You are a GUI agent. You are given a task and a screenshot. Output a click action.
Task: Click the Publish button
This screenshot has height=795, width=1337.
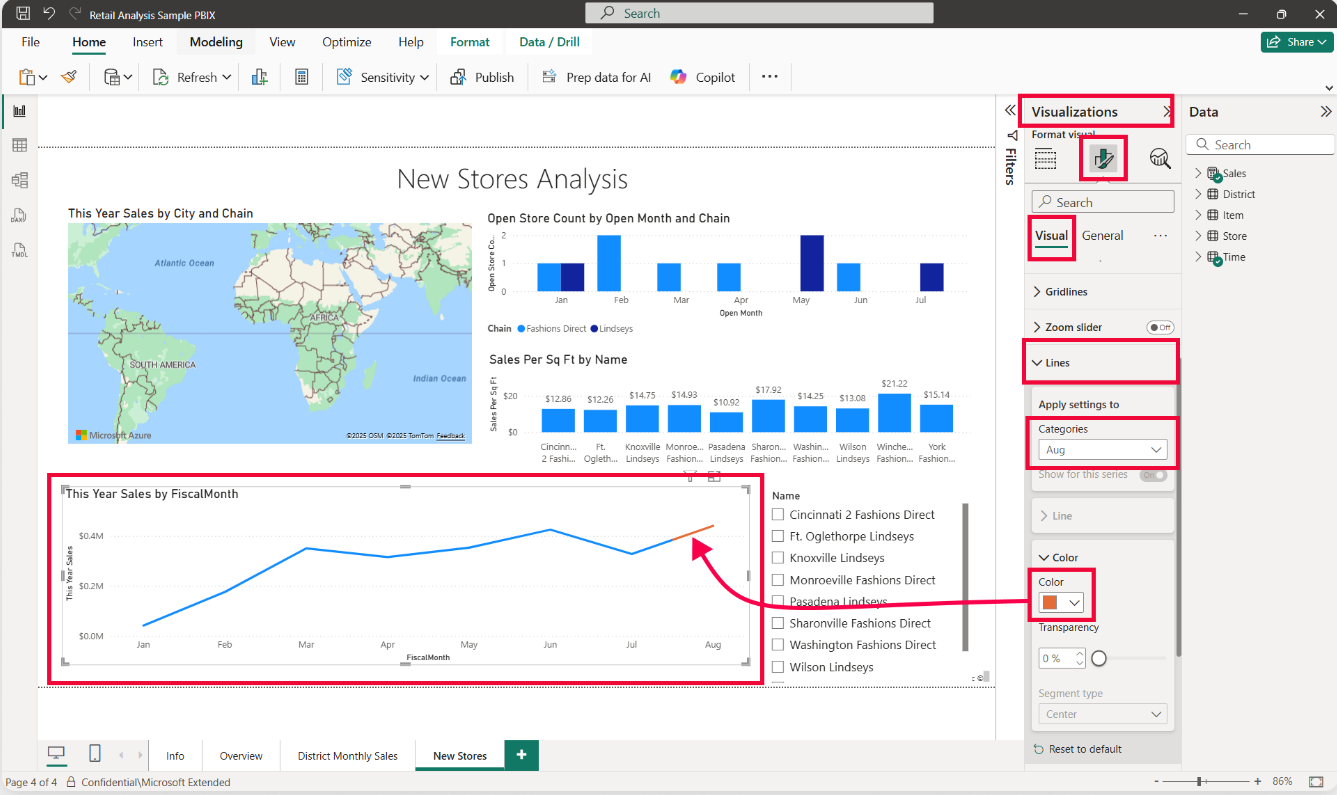coord(482,77)
